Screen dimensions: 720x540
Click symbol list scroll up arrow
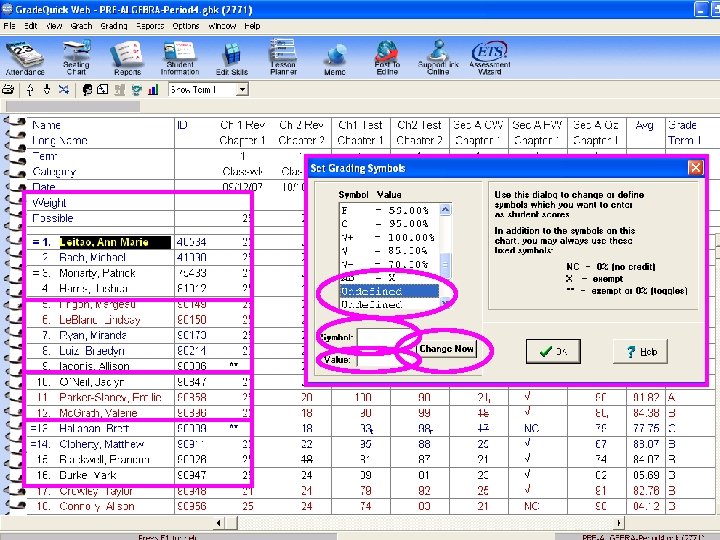click(x=445, y=210)
